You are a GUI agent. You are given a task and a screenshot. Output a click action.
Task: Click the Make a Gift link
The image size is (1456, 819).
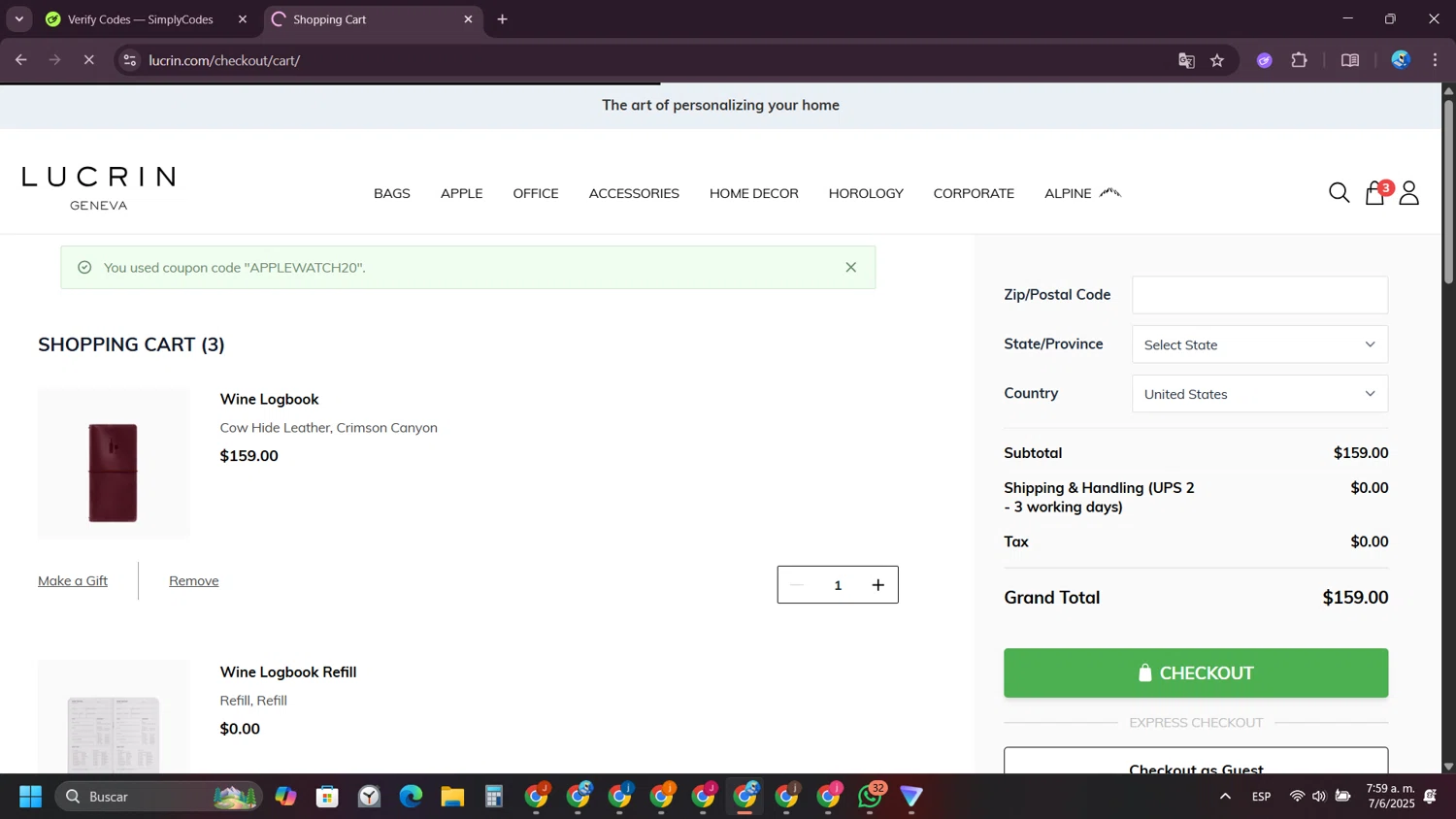coord(73,580)
